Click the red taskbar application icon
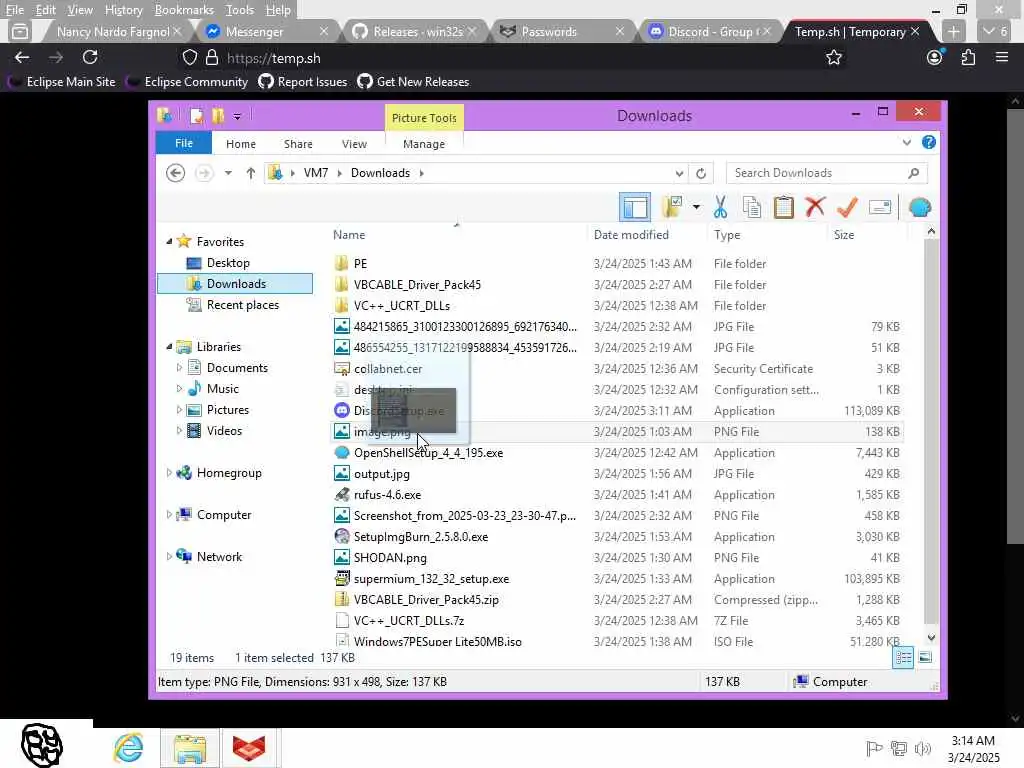 click(x=249, y=748)
